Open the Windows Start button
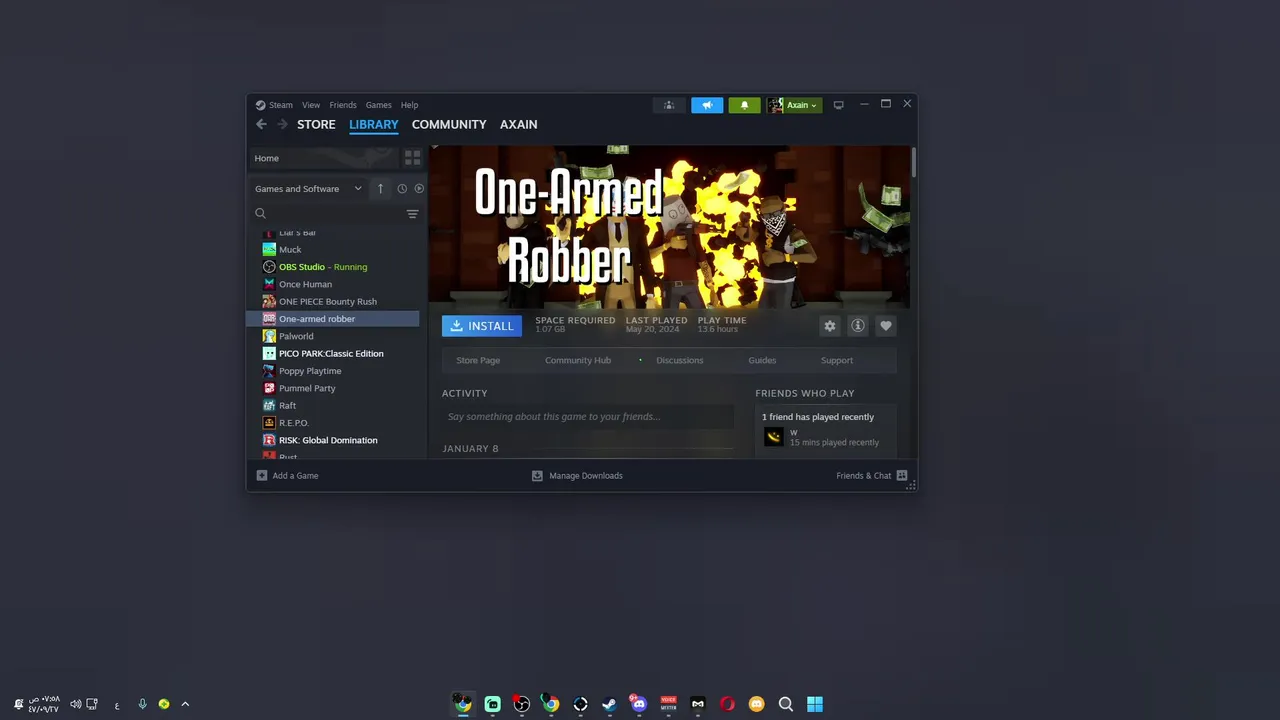Screen dimensions: 1280x720 pyautogui.click(x=815, y=704)
